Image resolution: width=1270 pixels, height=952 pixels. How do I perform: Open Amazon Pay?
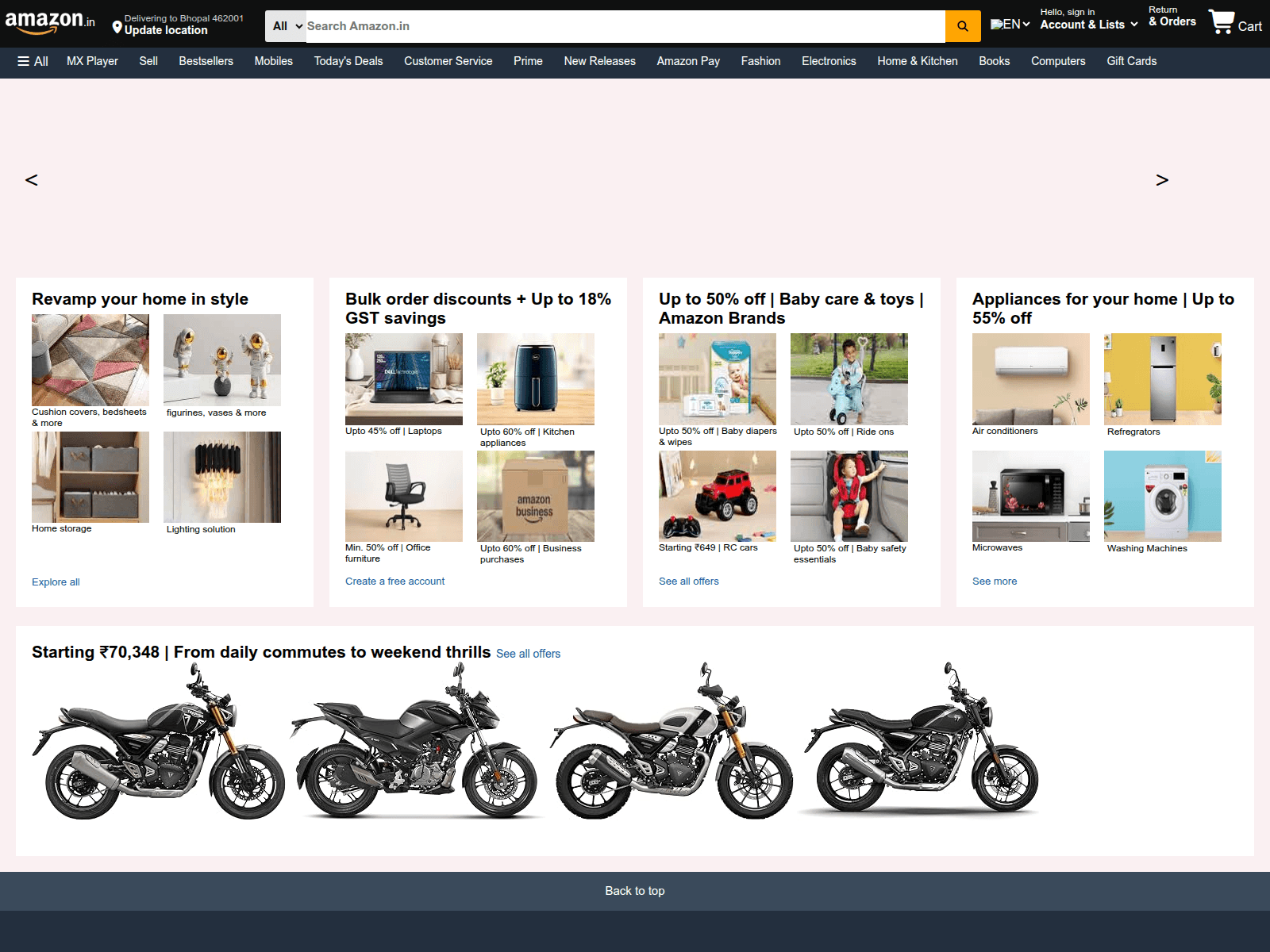(x=688, y=61)
